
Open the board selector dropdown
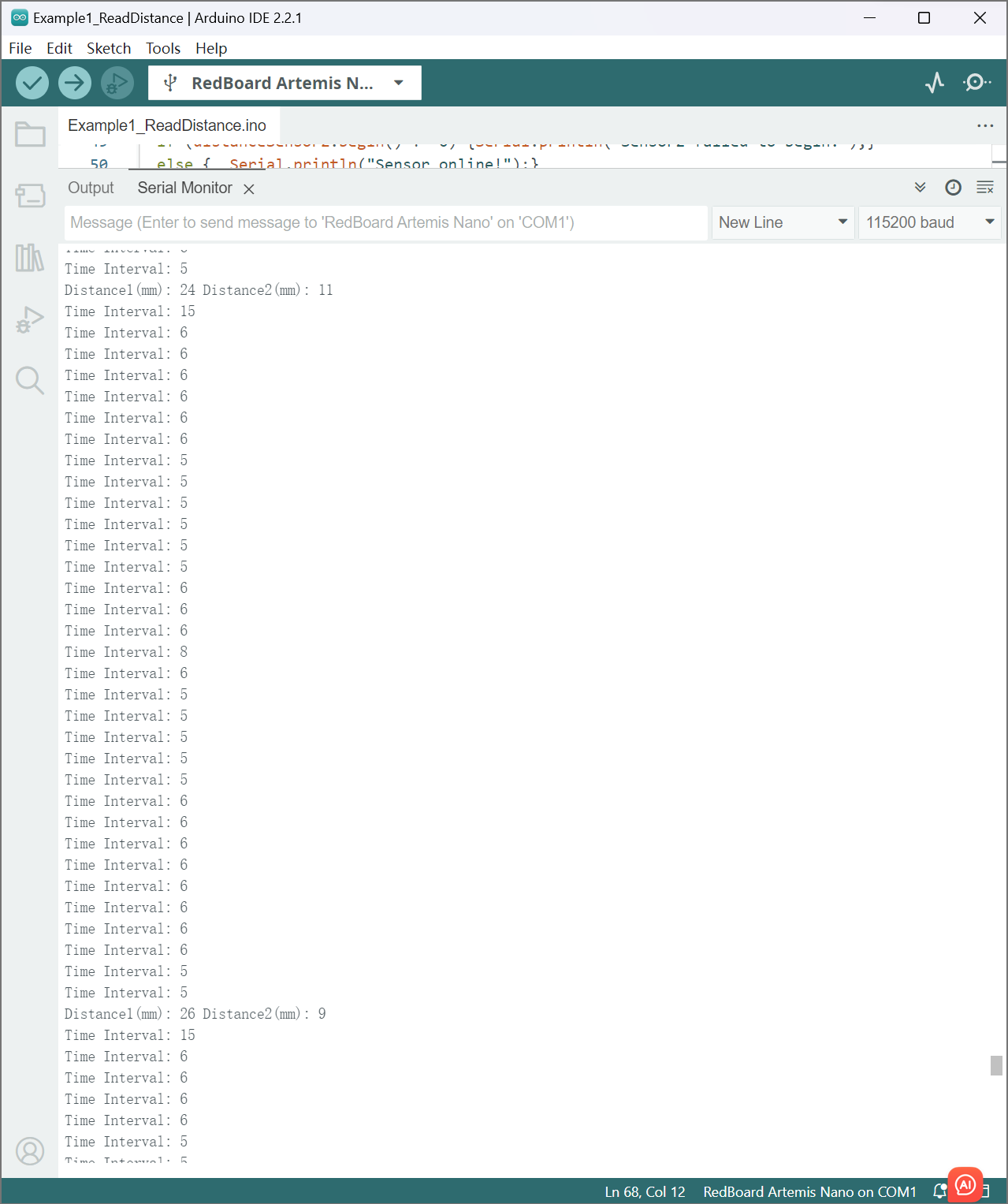point(398,82)
